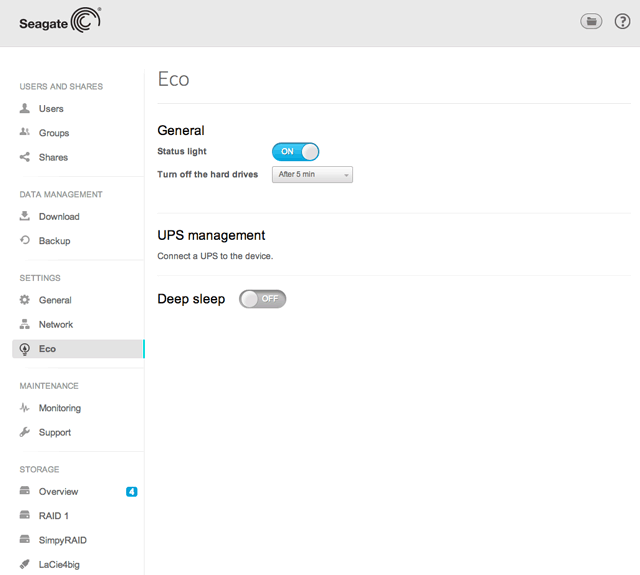Go to Network settings page
640x575 pixels.
click(55, 324)
